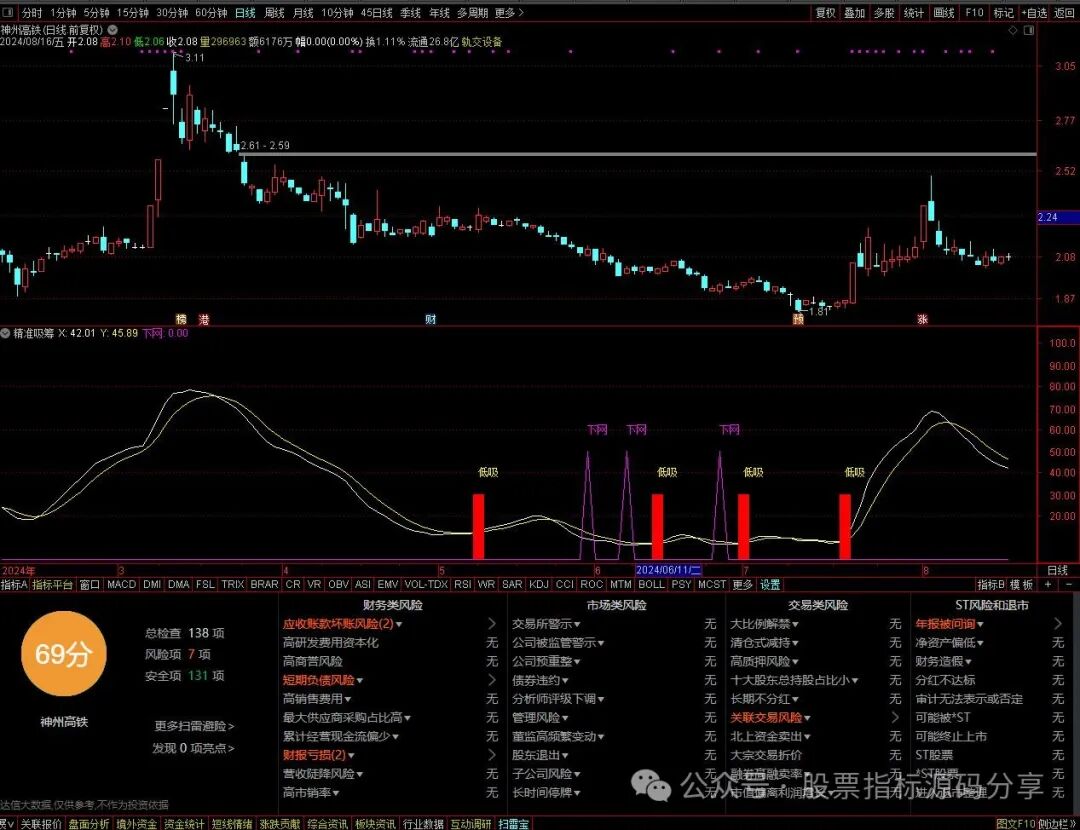Select the VOL-TDX indicator tab
This screenshot has width=1080, height=830.
[426, 584]
